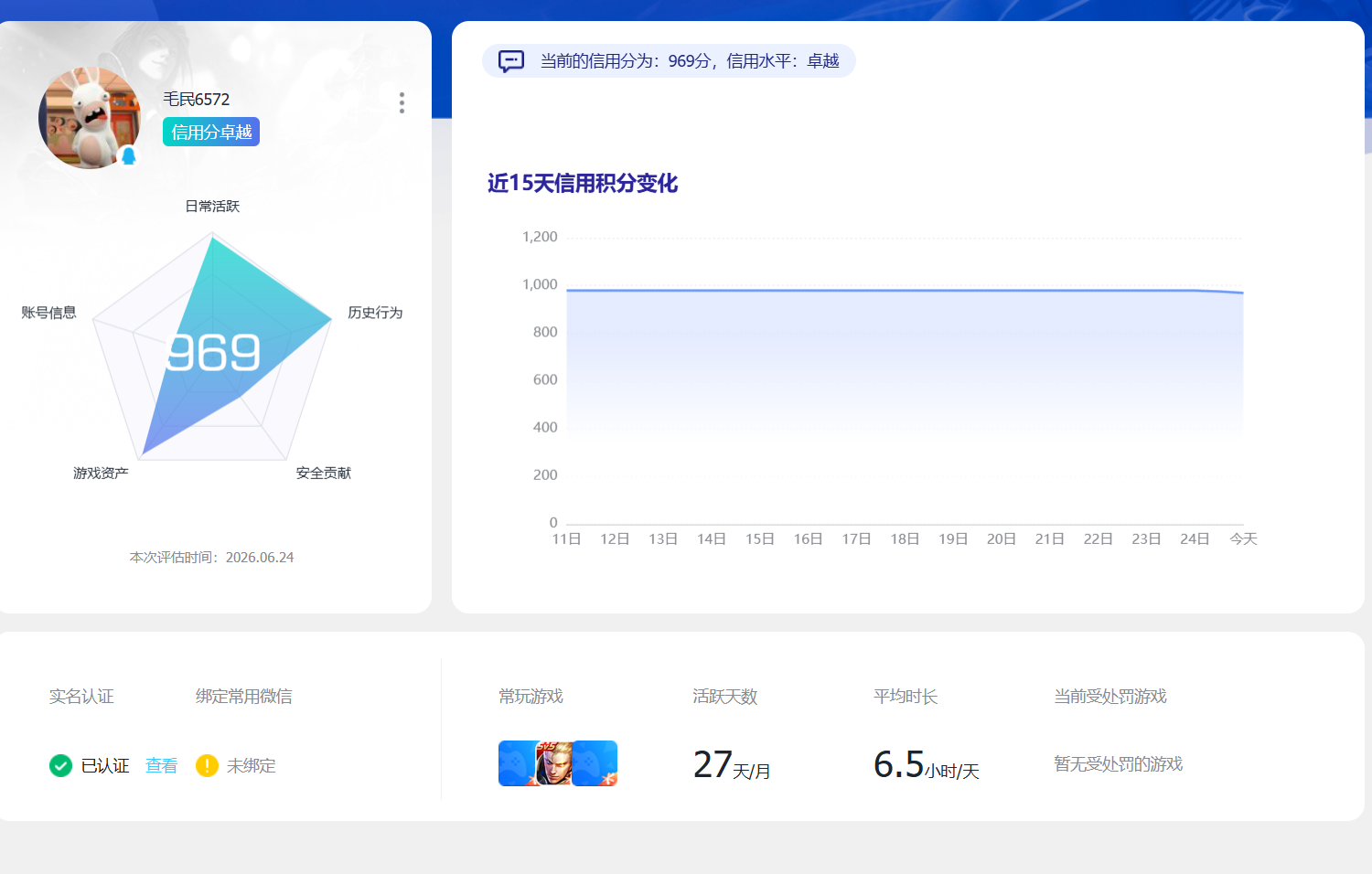Click the username 毛民6572
This screenshot has height=874, width=1372.
point(197,99)
